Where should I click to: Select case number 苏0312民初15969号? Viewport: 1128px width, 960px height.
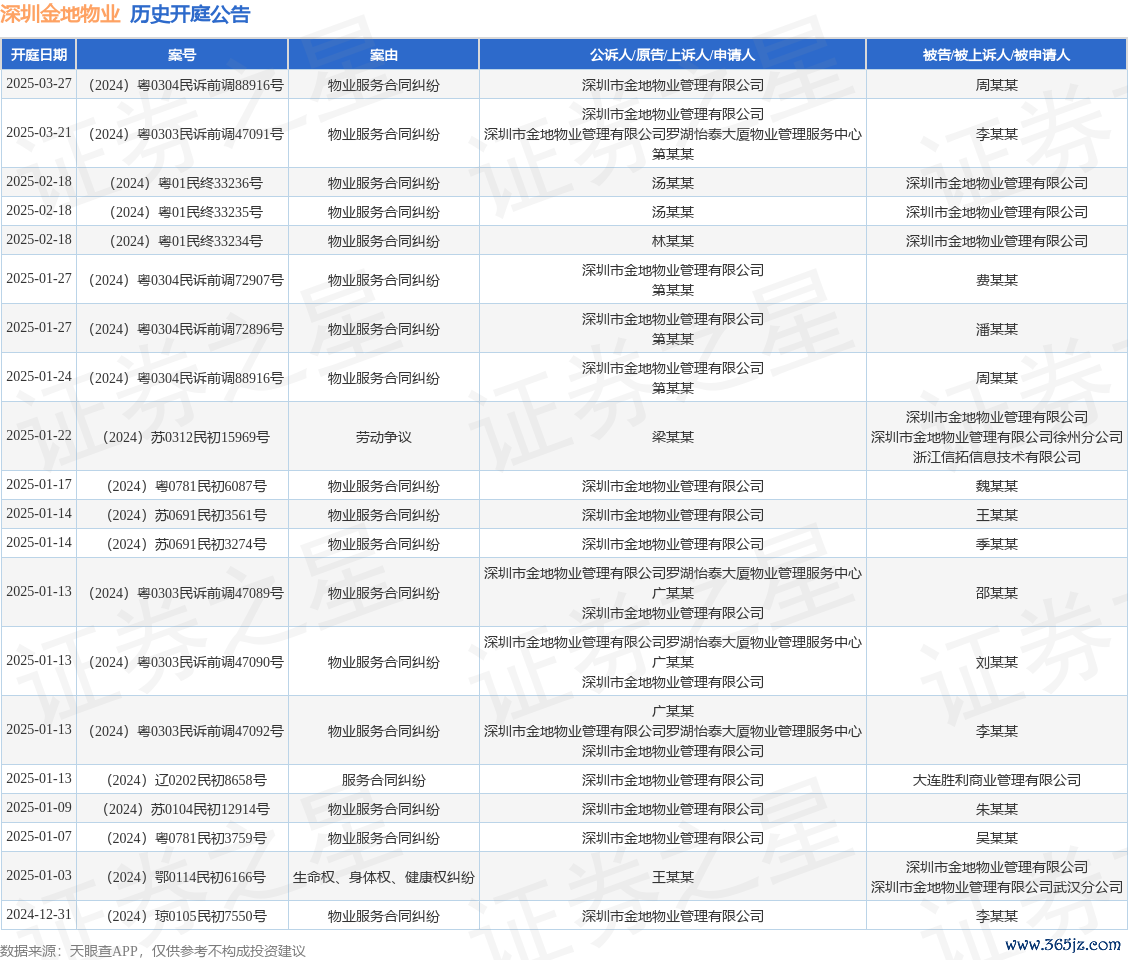click(x=186, y=437)
